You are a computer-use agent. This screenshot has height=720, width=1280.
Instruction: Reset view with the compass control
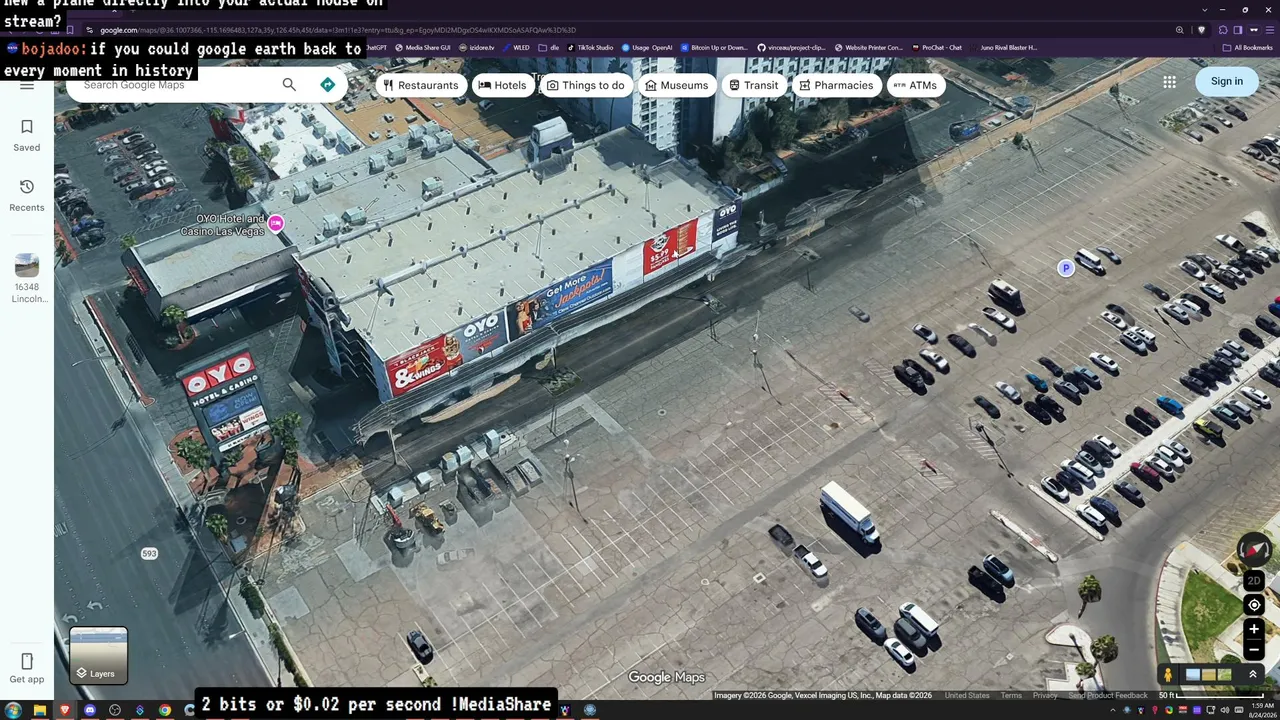point(1254,549)
